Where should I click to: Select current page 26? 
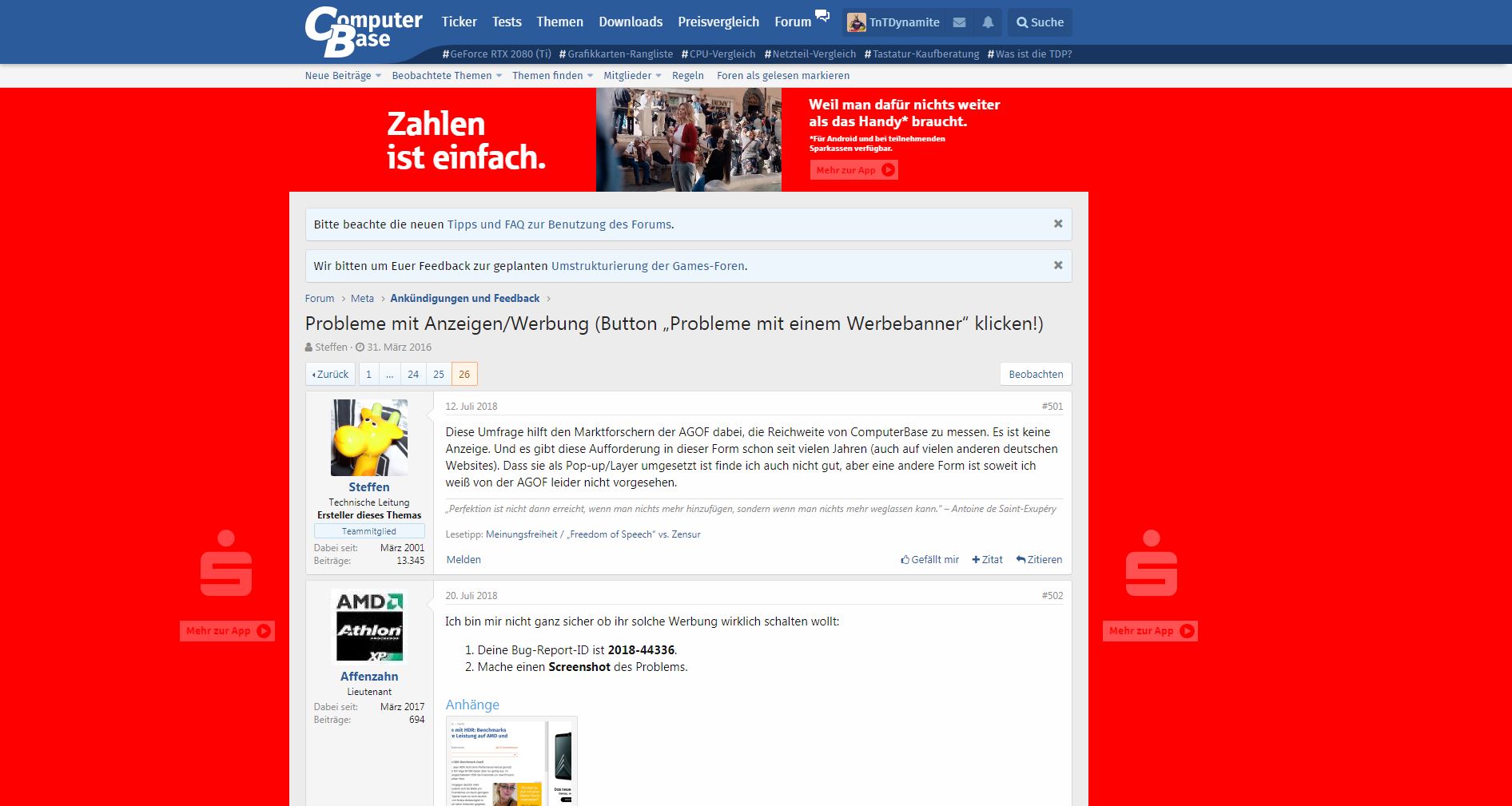pyautogui.click(x=464, y=374)
